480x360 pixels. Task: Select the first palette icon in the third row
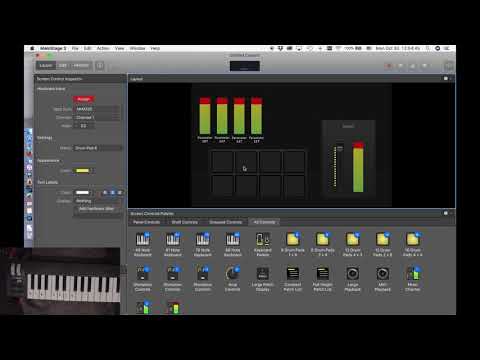(x=143, y=307)
